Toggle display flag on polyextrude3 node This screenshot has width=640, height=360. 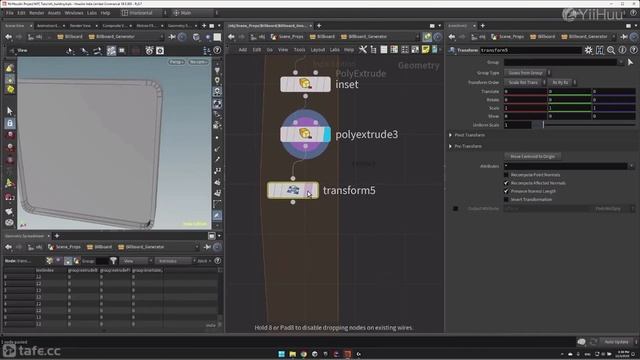[327, 134]
